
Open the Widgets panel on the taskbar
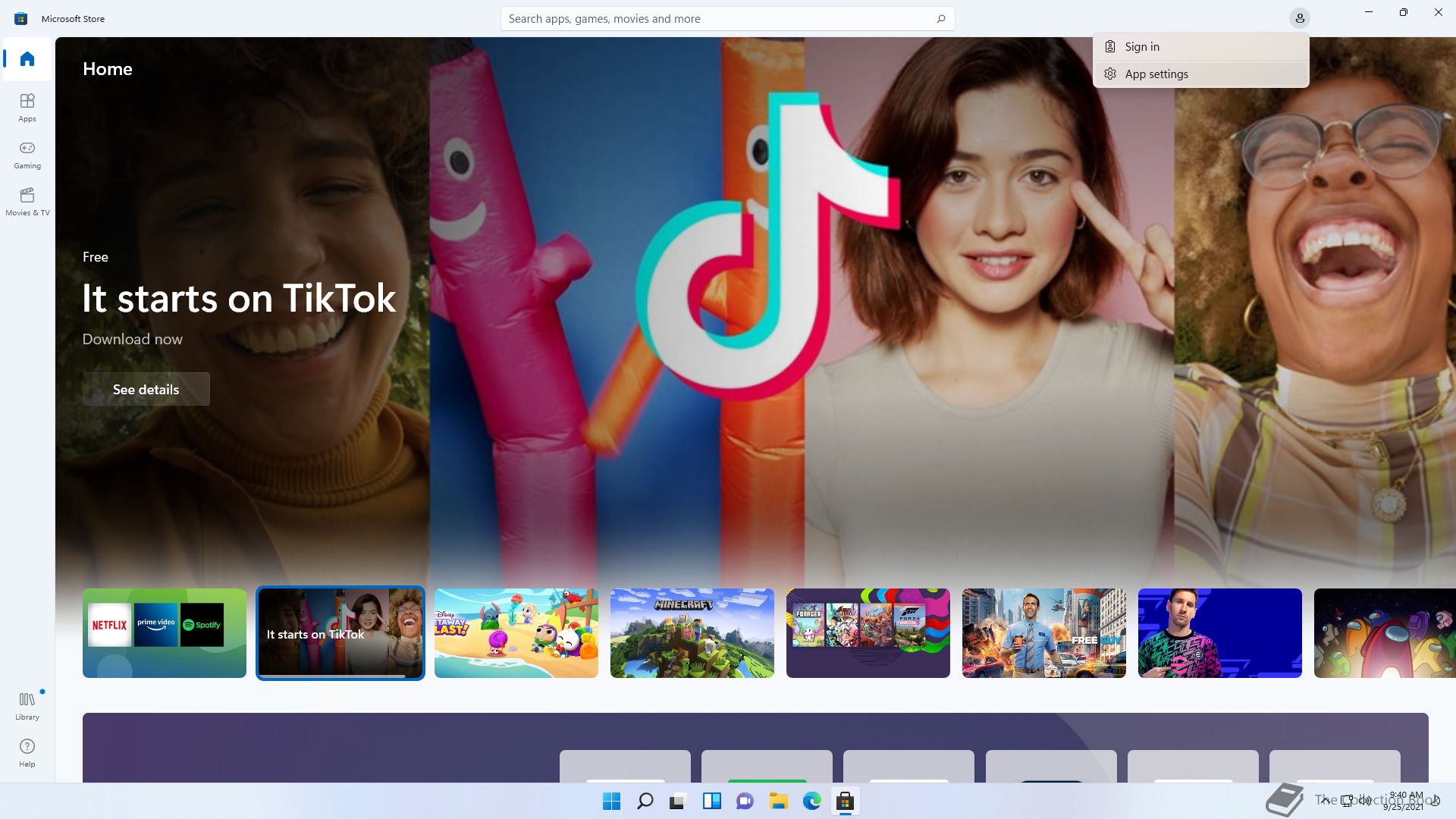coord(711,801)
